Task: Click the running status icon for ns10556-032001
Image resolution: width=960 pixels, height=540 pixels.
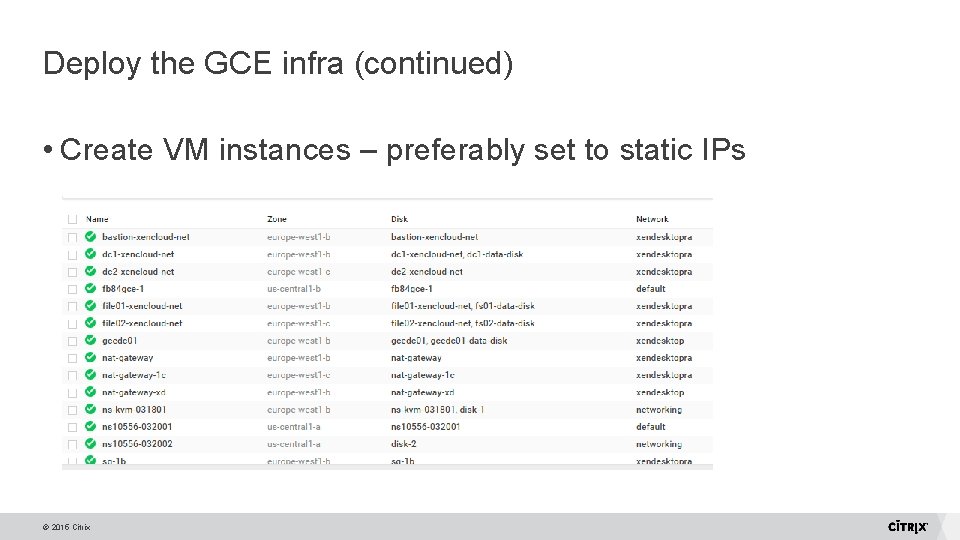Action: click(x=91, y=427)
